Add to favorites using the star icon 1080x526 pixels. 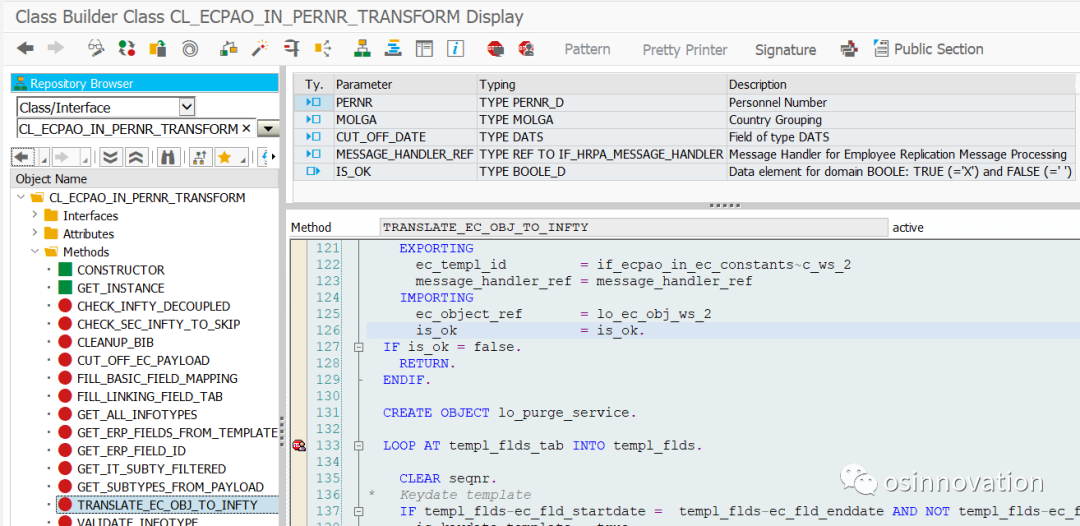(224, 157)
